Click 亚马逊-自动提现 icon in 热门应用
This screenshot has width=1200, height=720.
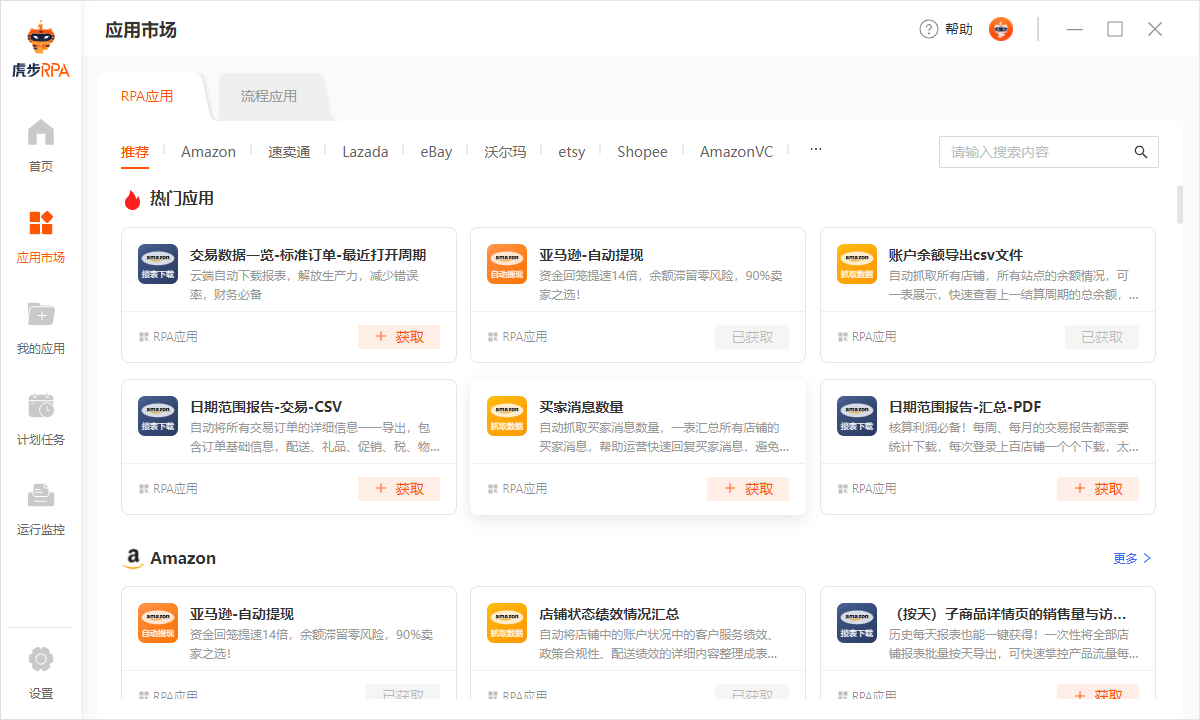pos(507,264)
